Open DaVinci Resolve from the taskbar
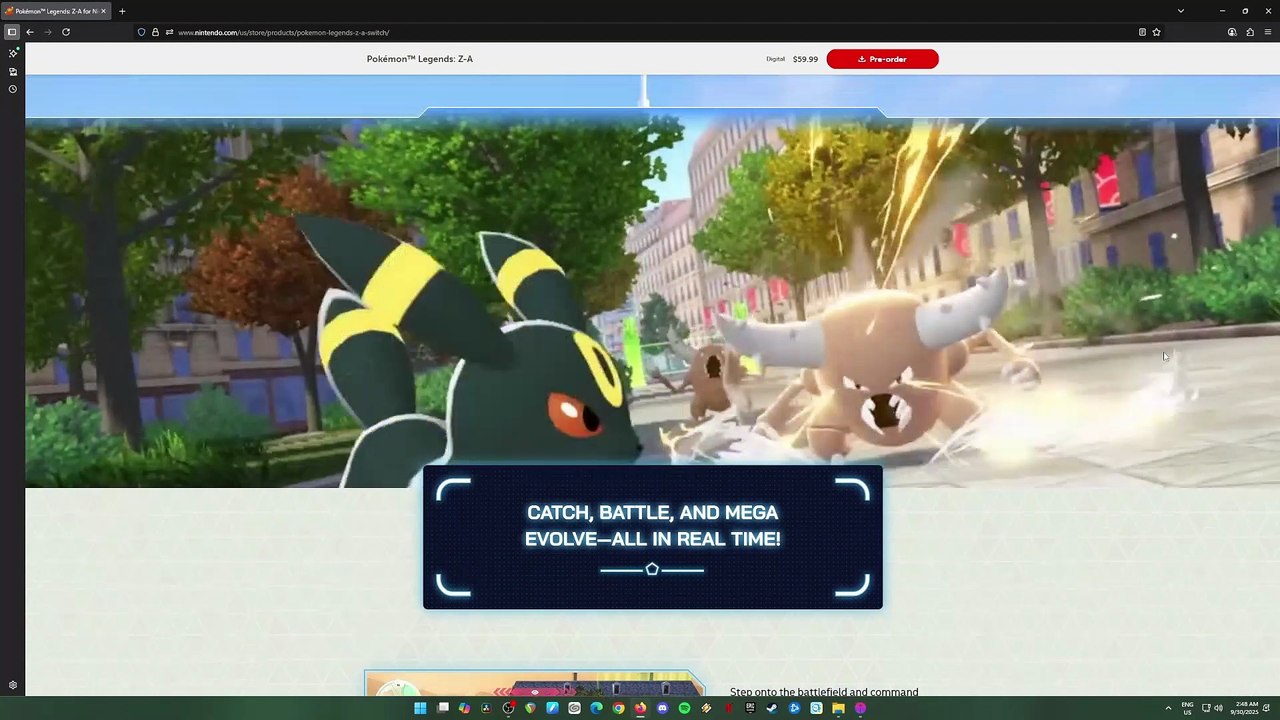The width and height of the screenshot is (1280, 720). pyautogui.click(x=486, y=708)
